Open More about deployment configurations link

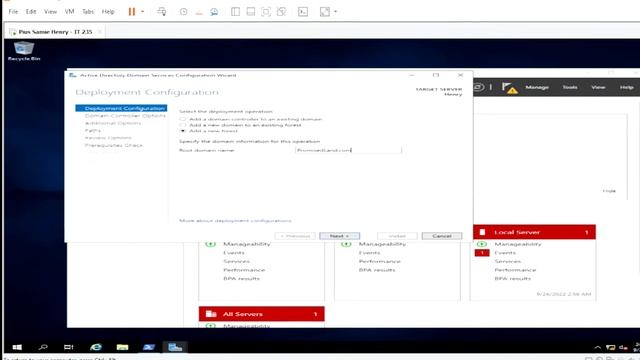point(235,221)
